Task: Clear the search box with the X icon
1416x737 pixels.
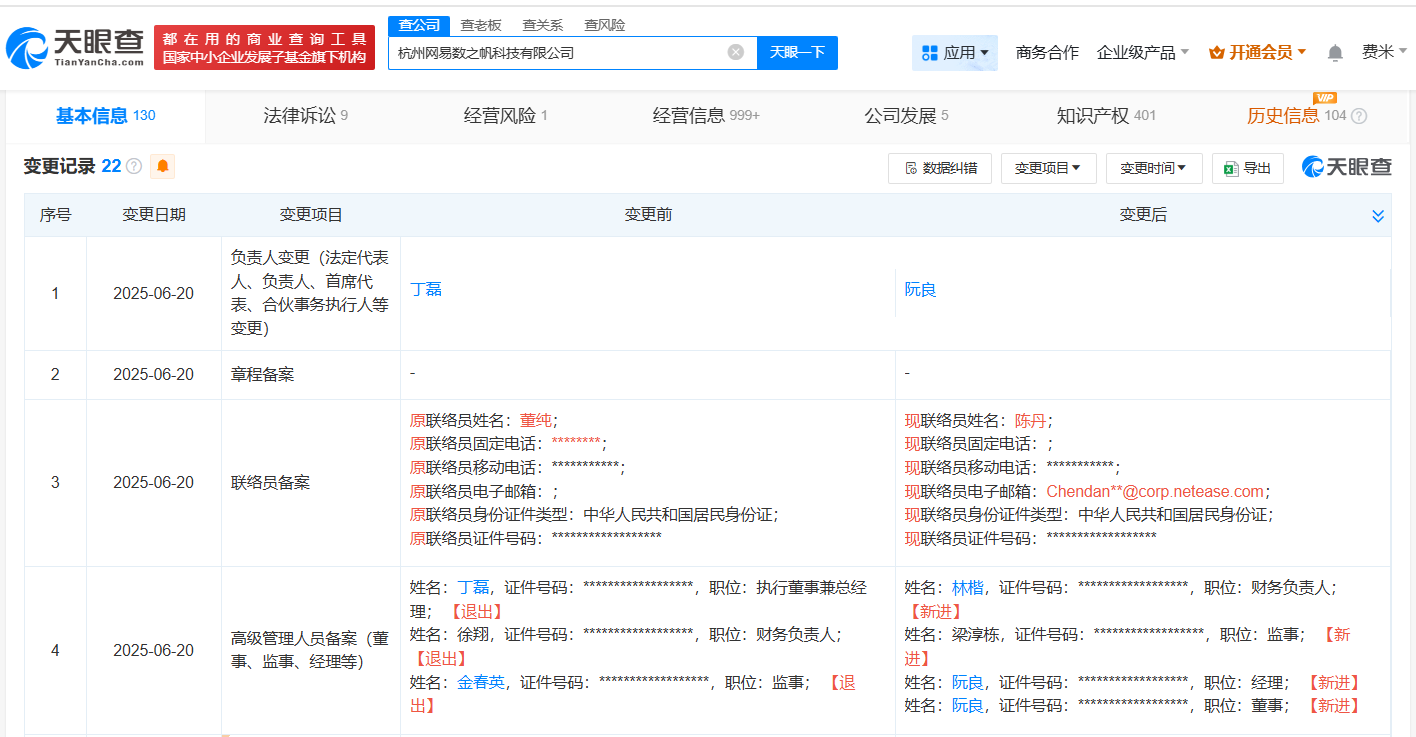Action: pos(735,52)
